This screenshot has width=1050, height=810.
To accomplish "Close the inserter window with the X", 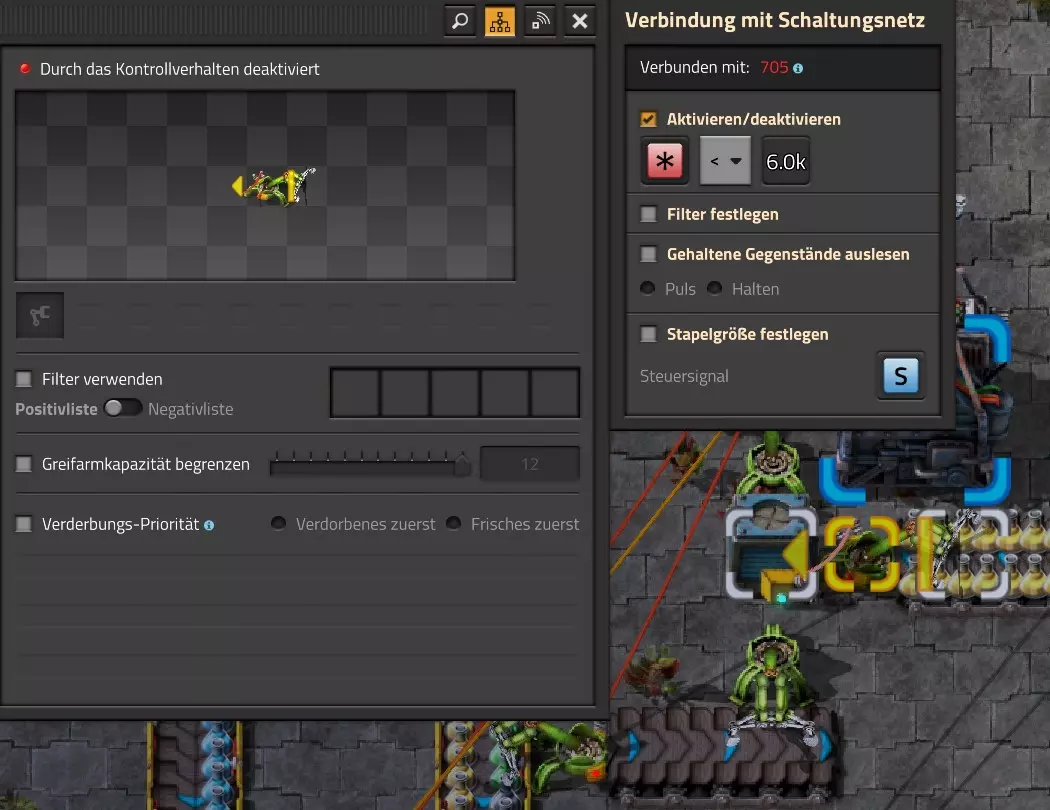I will pos(580,21).
